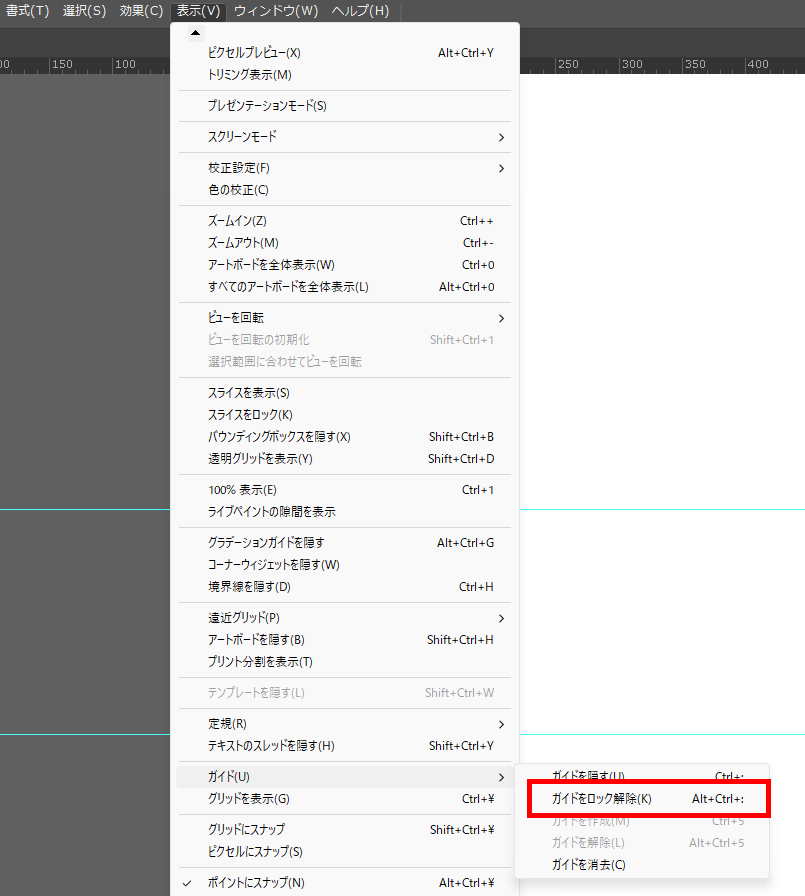Open the ウィンドウ menu
This screenshot has width=805, height=896.
coord(276,11)
